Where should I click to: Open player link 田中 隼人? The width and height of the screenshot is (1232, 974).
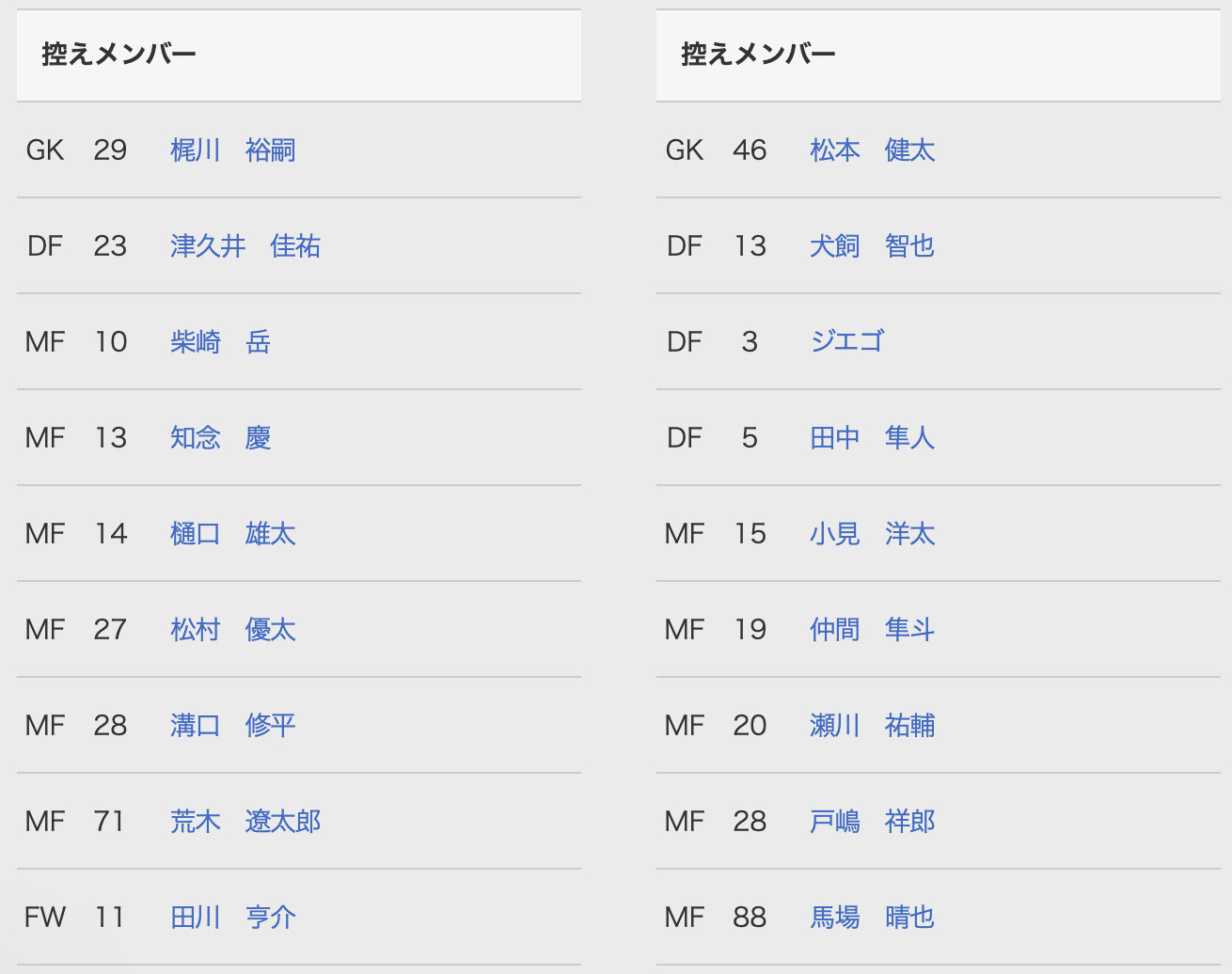(x=873, y=438)
